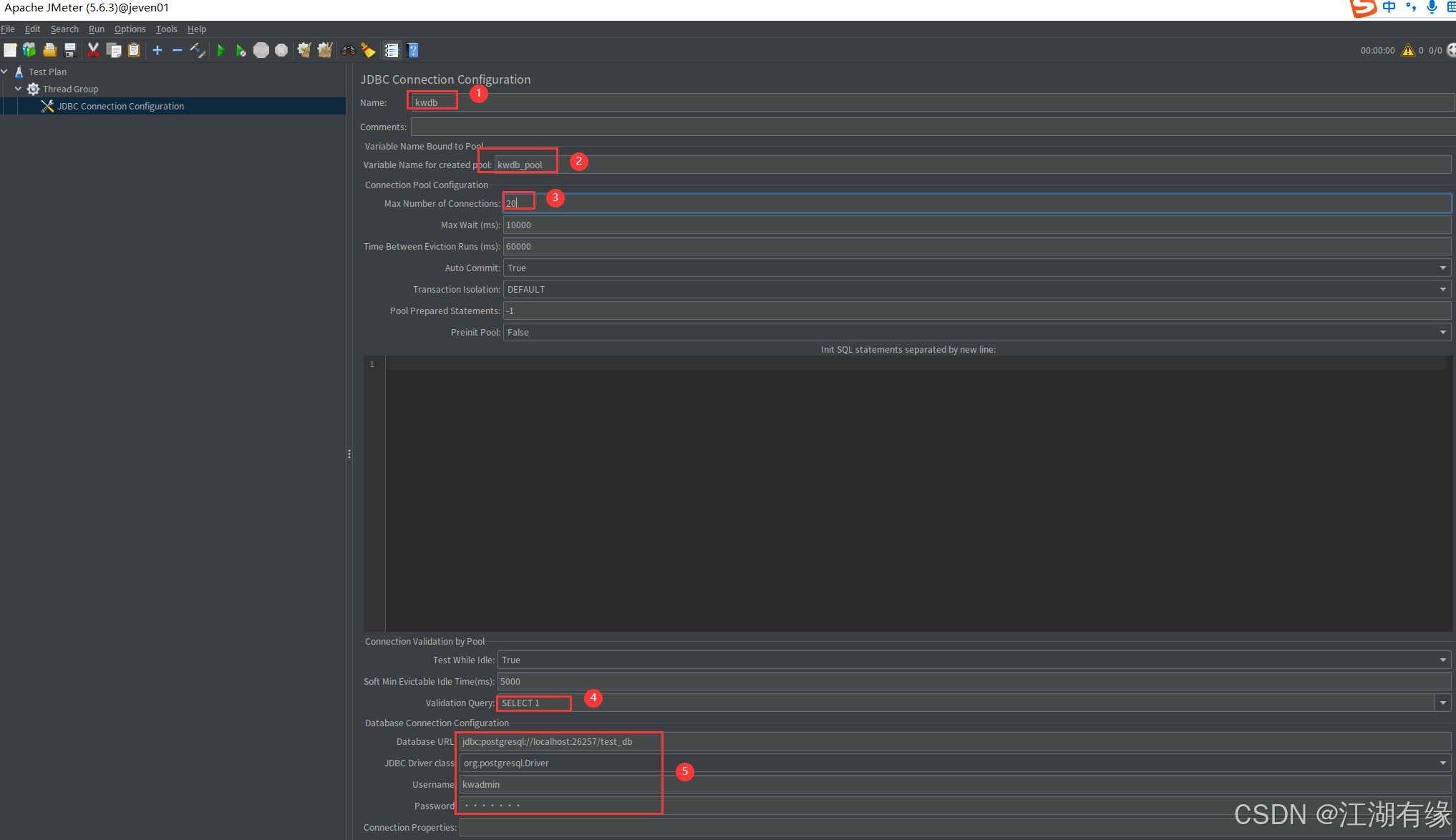The height and width of the screenshot is (840, 1456).
Task: Click the Search binoculars icon
Action: pyautogui.click(x=349, y=50)
